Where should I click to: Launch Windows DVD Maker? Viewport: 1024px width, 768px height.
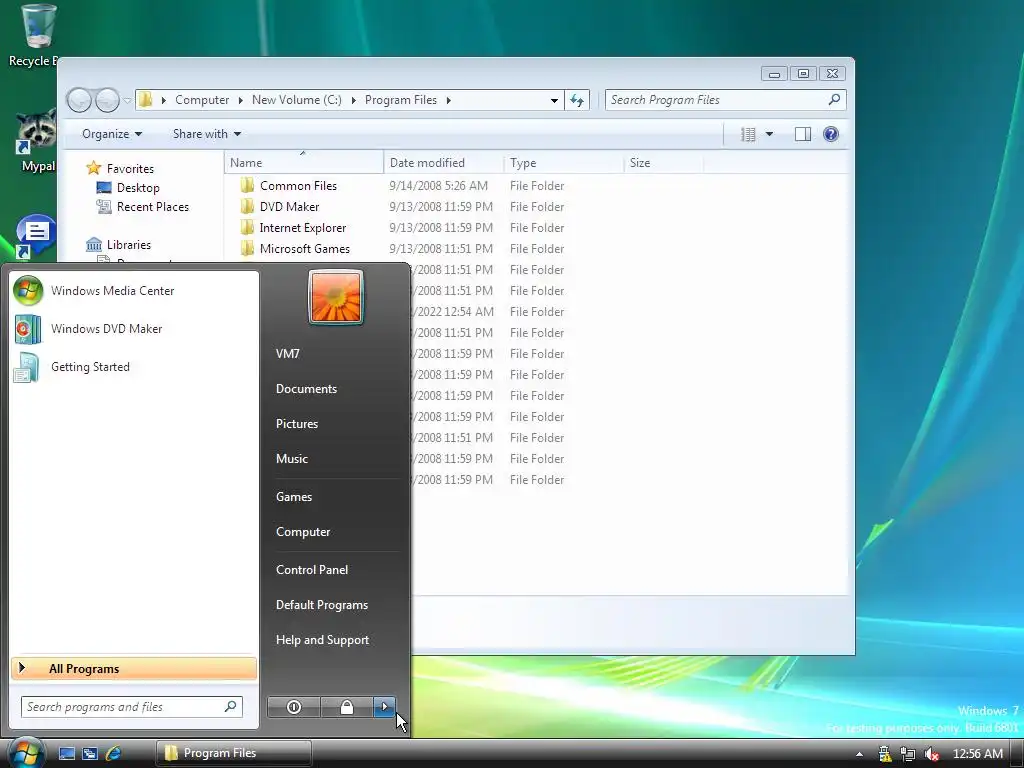106,328
